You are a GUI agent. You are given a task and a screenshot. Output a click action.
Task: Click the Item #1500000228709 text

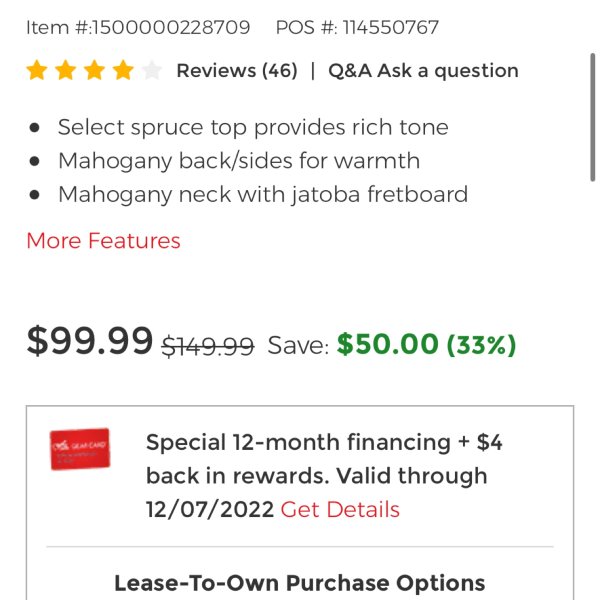click(x=138, y=28)
